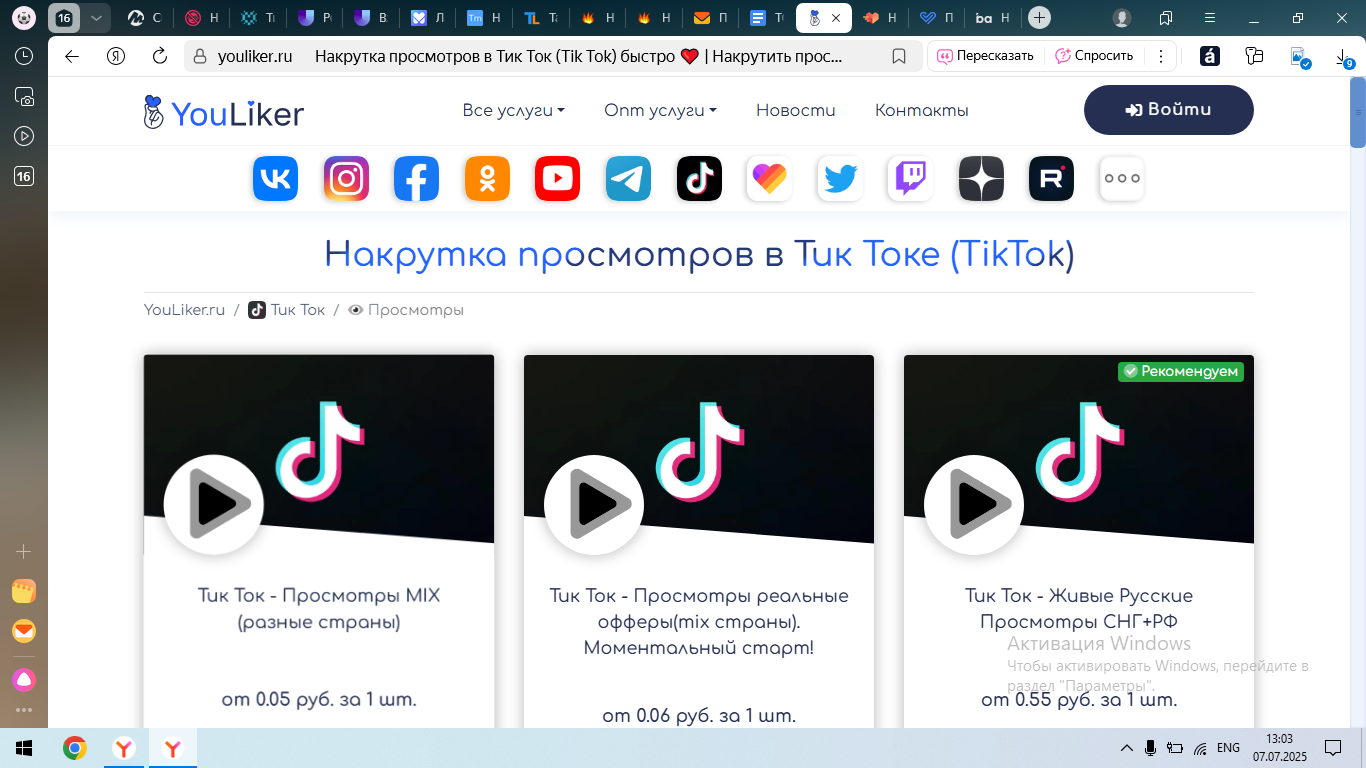Image resolution: width=1366 pixels, height=768 pixels.
Task: Open the Facebook services icon
Action: click(416, 179)
